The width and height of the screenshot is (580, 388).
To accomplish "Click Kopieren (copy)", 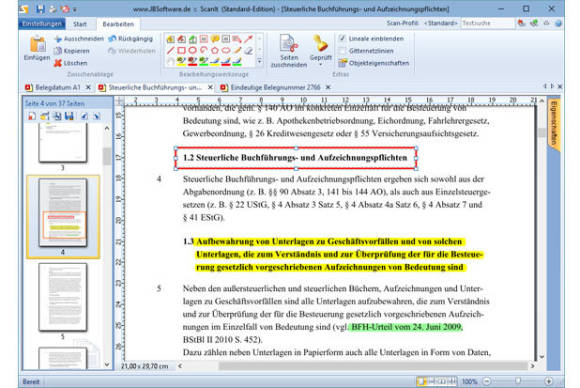I will 72,51.
